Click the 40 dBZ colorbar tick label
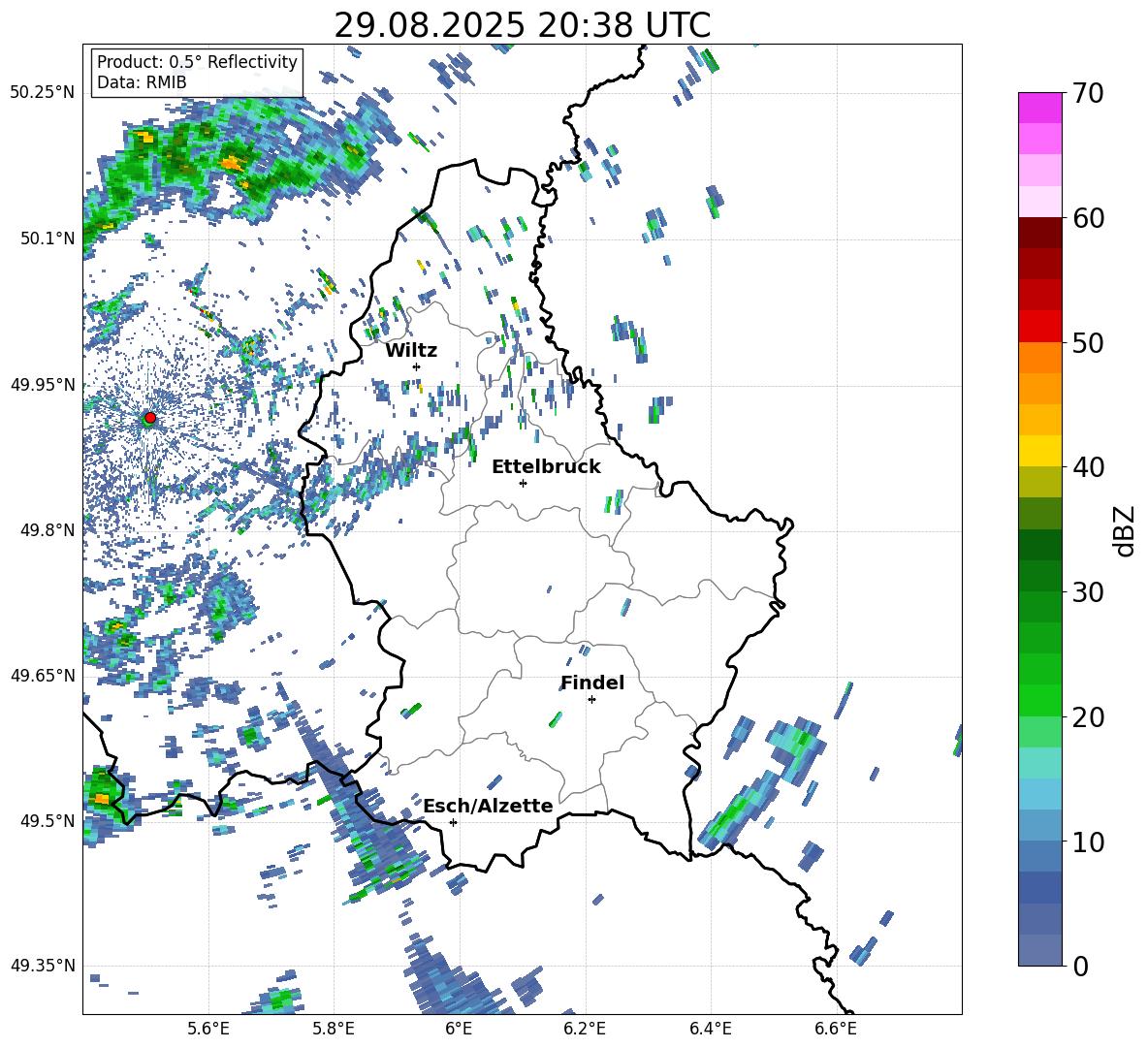 tap(1087, 467)
